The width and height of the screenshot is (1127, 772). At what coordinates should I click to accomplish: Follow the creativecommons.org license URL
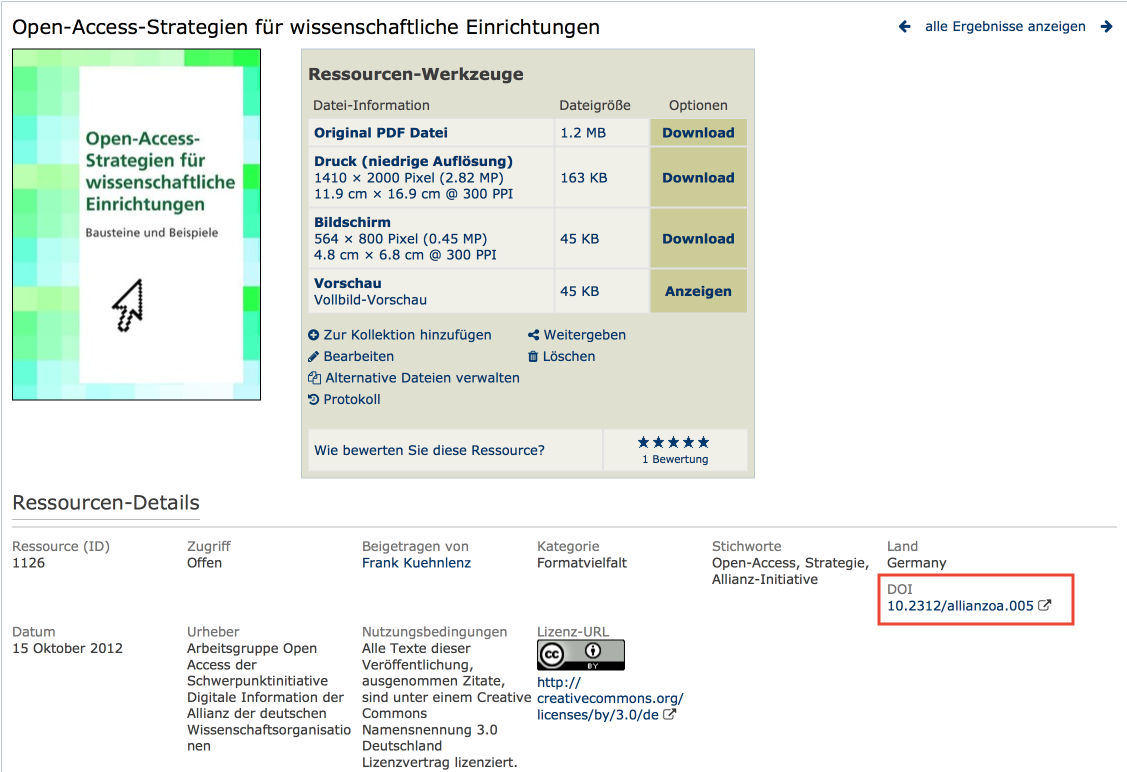610,706
